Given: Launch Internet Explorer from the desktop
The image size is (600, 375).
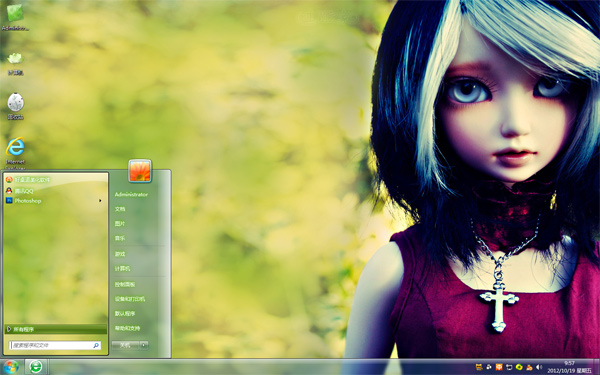Looking at the screenshot, I should [15, 153].
